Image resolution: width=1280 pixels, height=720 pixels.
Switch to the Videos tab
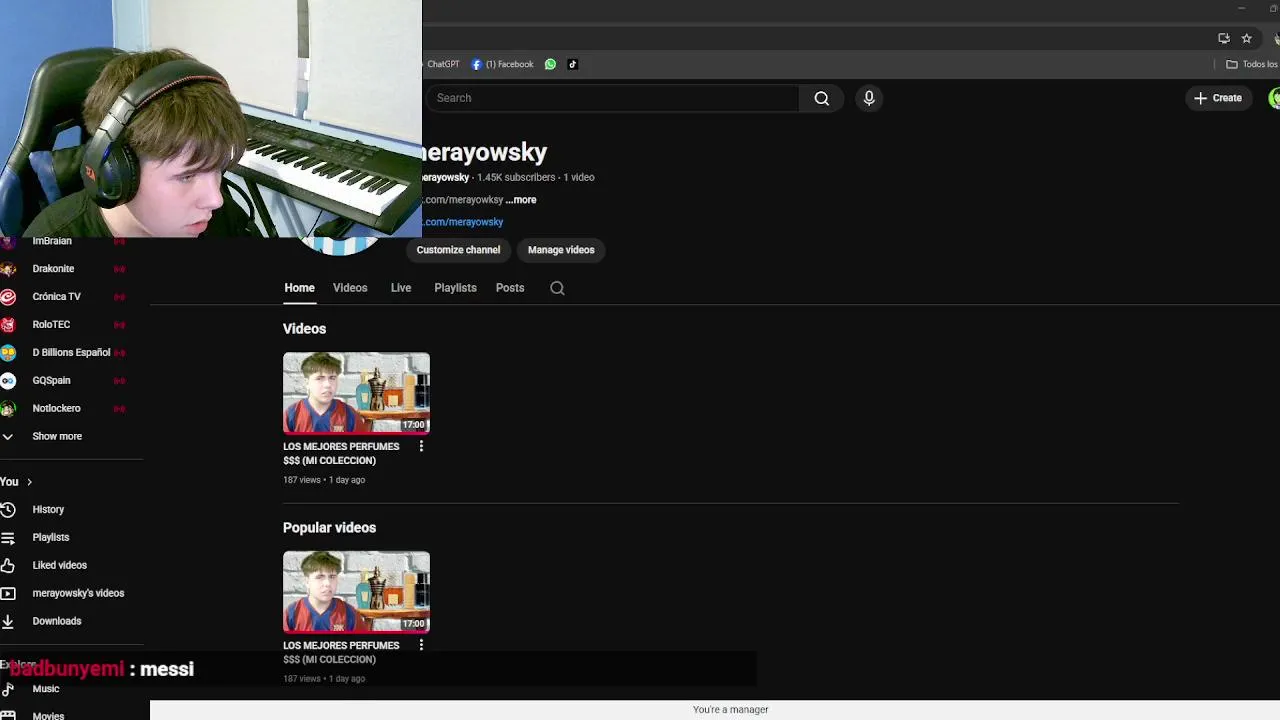tap(350, 288)
